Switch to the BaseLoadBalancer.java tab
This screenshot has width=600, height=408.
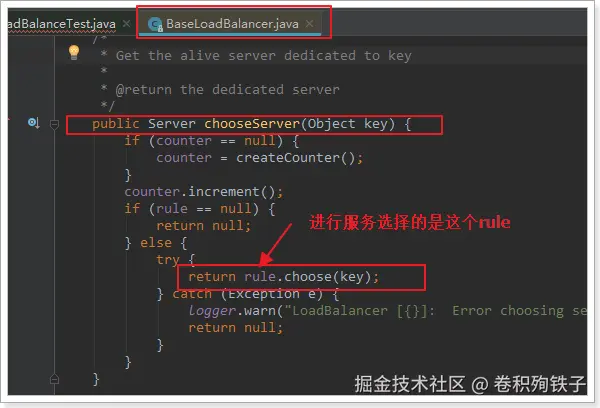point(232,24)
